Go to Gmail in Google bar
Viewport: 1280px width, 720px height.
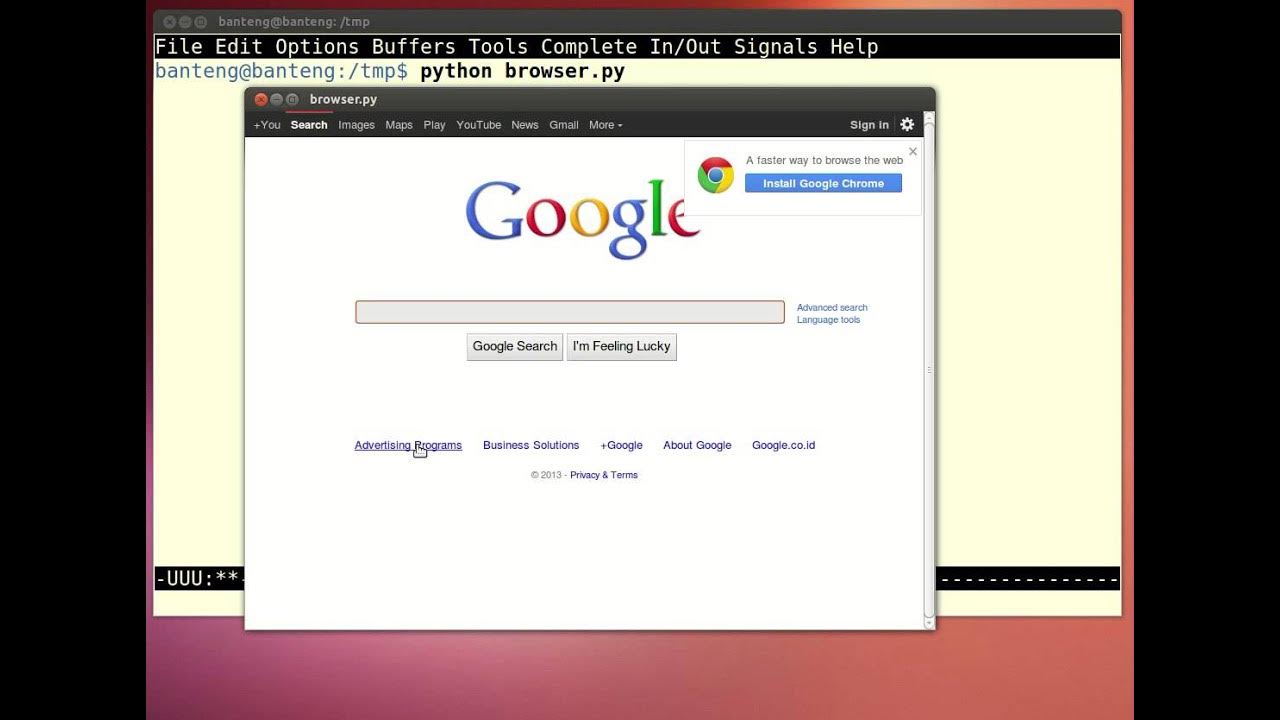(x=563, y=125)
